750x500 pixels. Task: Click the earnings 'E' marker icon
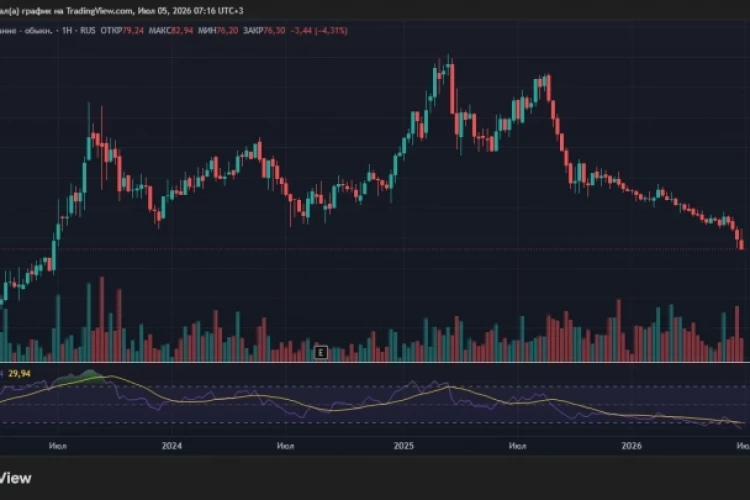pos(320,353)
